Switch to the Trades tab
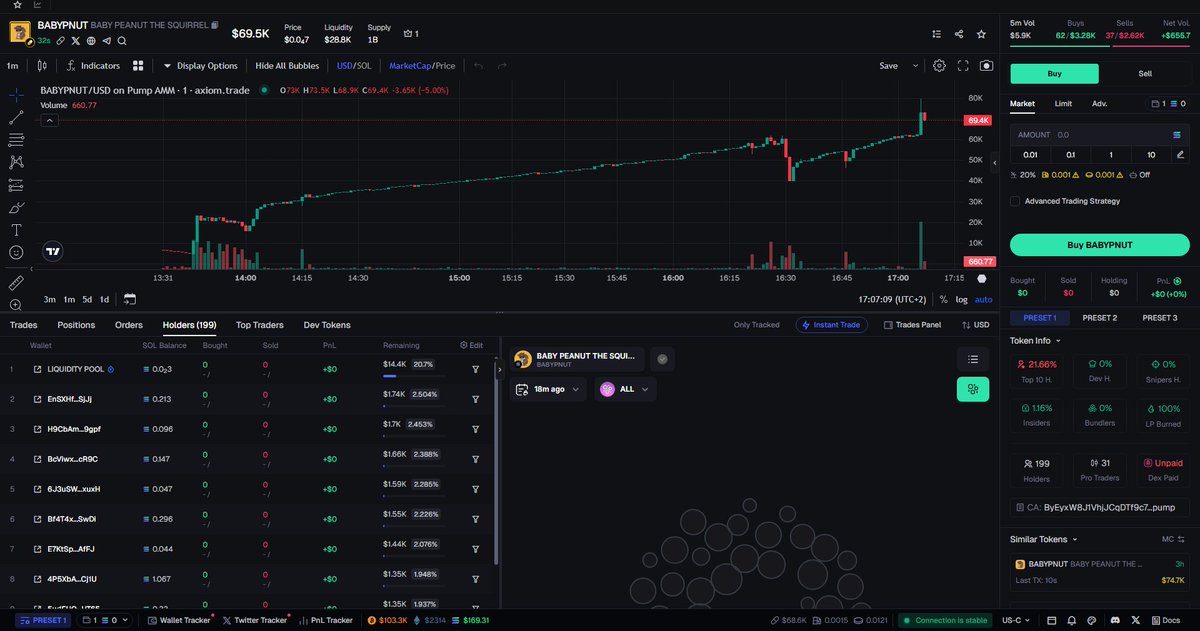This screenshot has width=1200, height=631. pyautogui.click(x=24, y=325)
